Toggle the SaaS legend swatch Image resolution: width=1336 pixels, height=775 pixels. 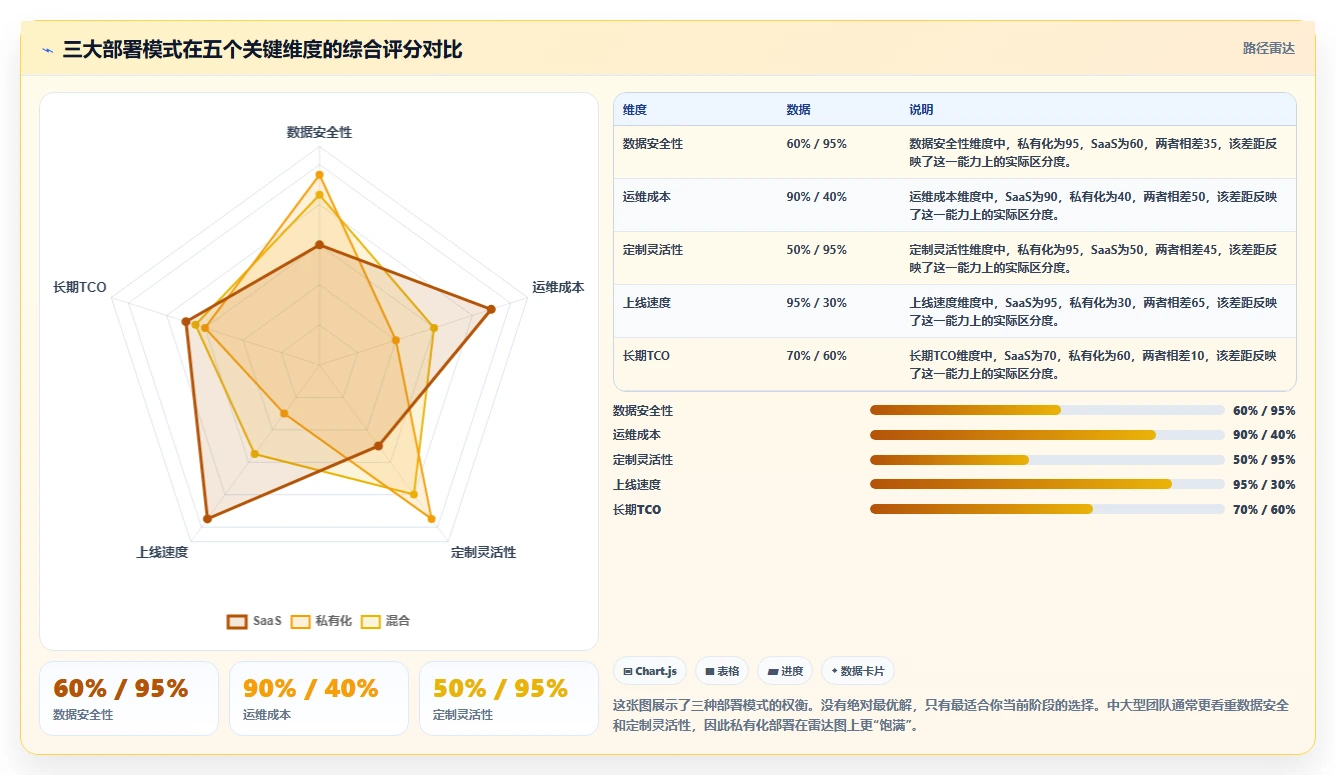pos(237,621)
